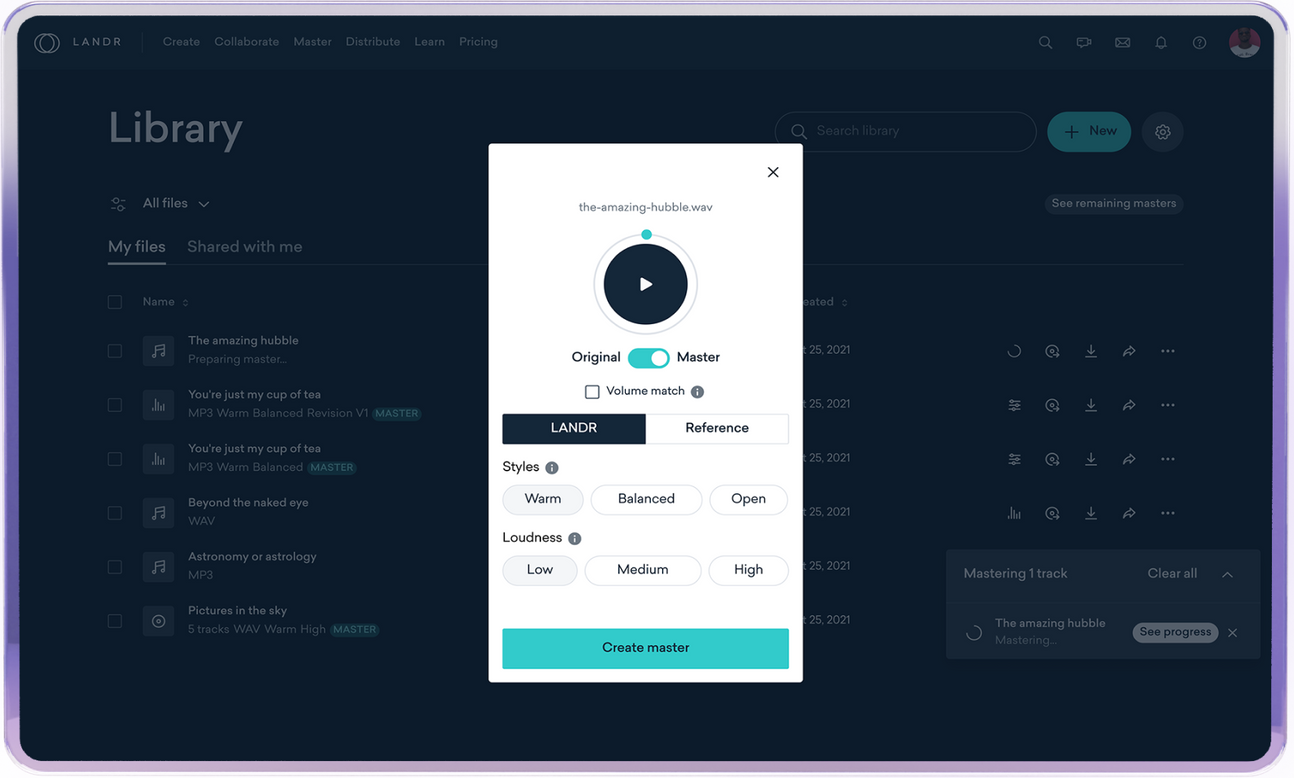The image size is (1294, 778).
Task: Open the video chat icon in header
Action: pyautogui.click(x=1084, y=43)
